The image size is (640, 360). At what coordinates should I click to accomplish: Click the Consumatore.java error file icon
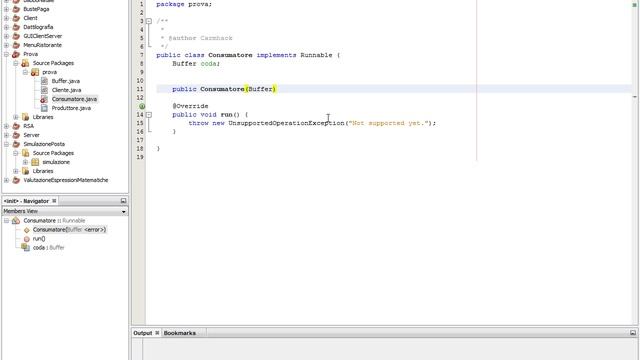(44, 99)
